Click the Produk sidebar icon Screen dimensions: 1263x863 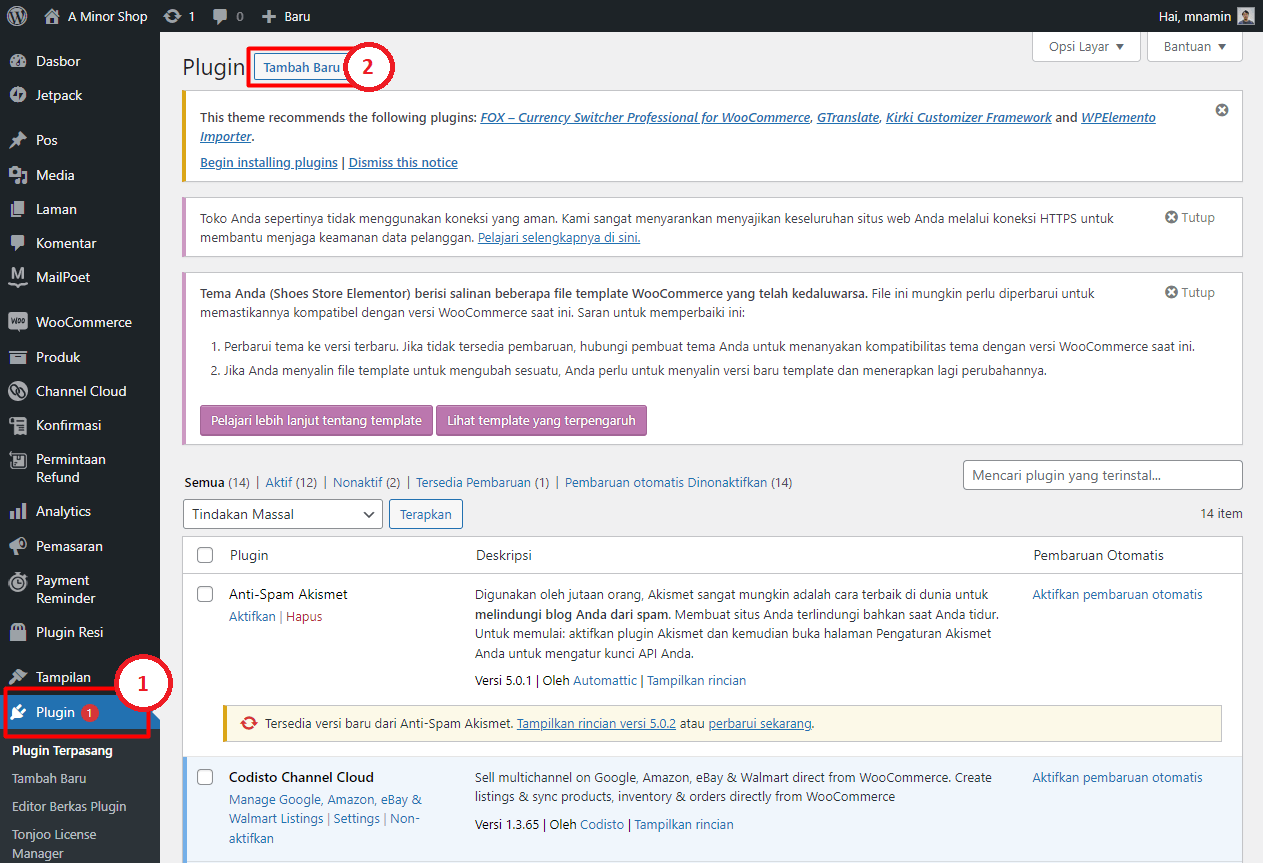[20, 357]
